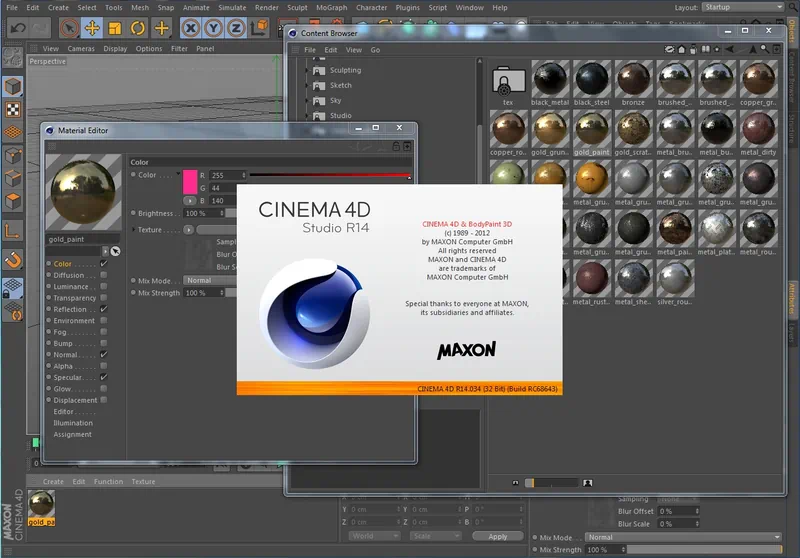This screenshot has height=558, width=800.
Task: Click the Mix Strength slider in Attributes panel
Action: click(x=705, y=549)
